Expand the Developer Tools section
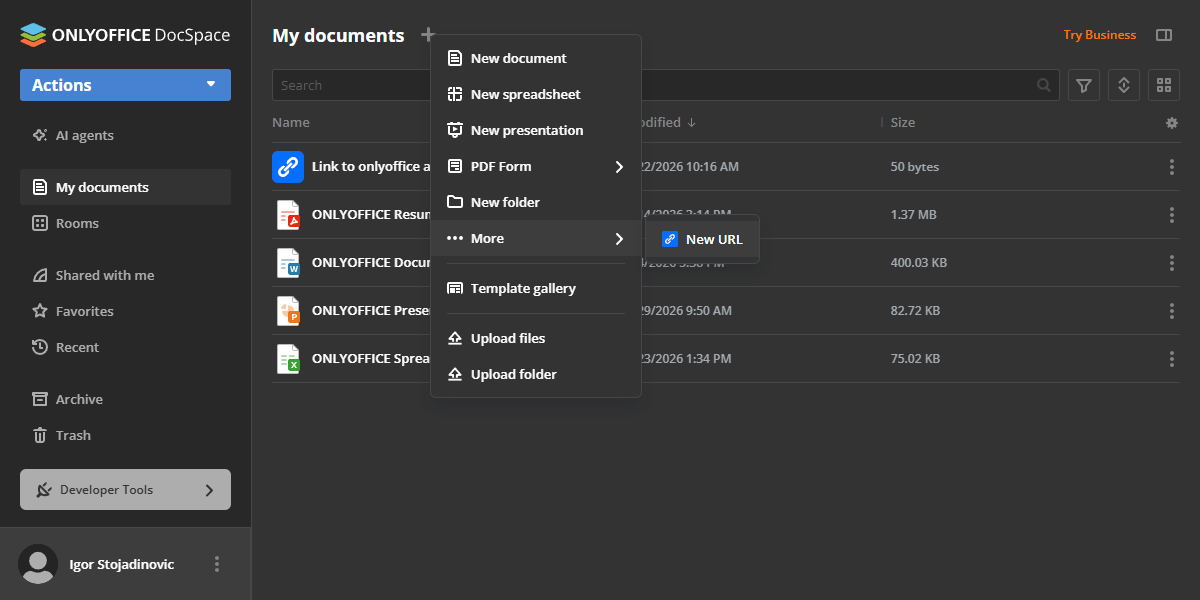This screenshot has width=1200, height=600. [x=125, y=490]
